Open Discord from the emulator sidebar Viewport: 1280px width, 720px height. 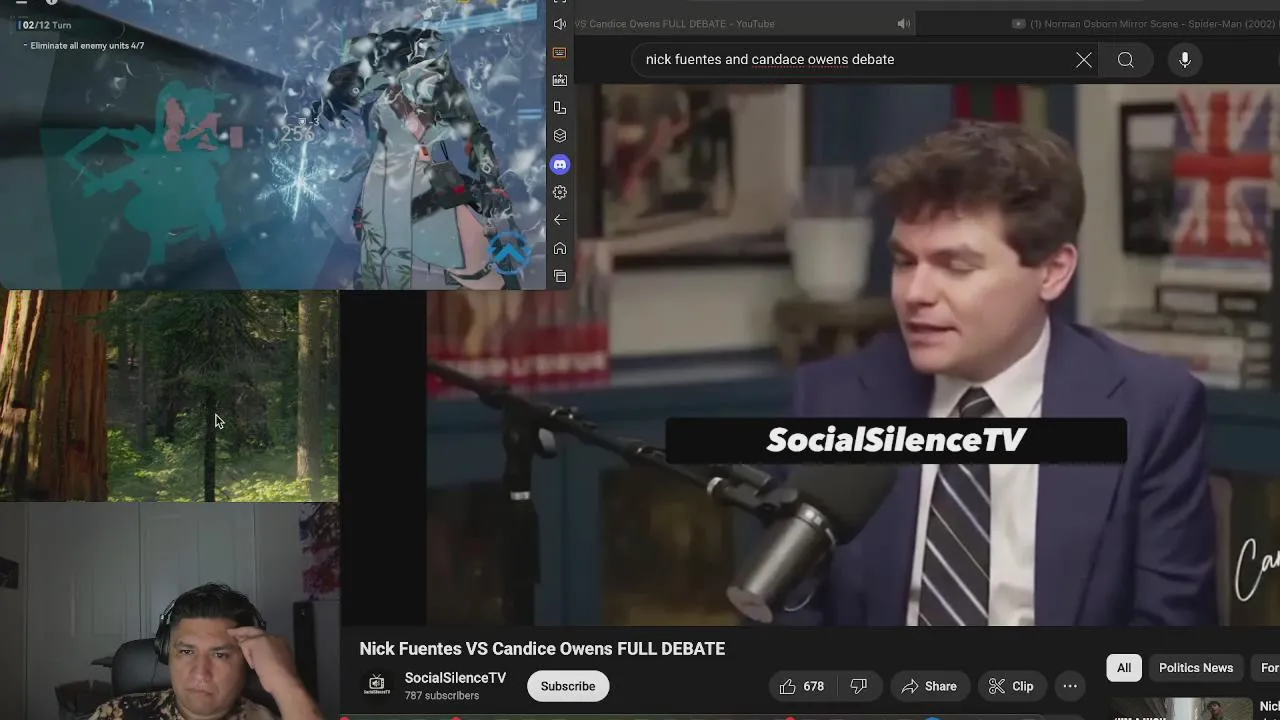[x=560, y=164]
